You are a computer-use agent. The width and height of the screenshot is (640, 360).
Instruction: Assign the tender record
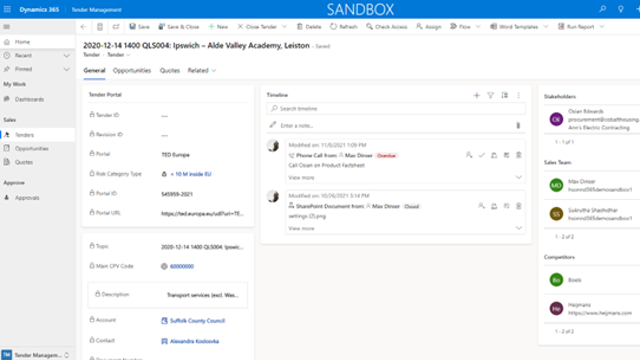click(429, 27)
